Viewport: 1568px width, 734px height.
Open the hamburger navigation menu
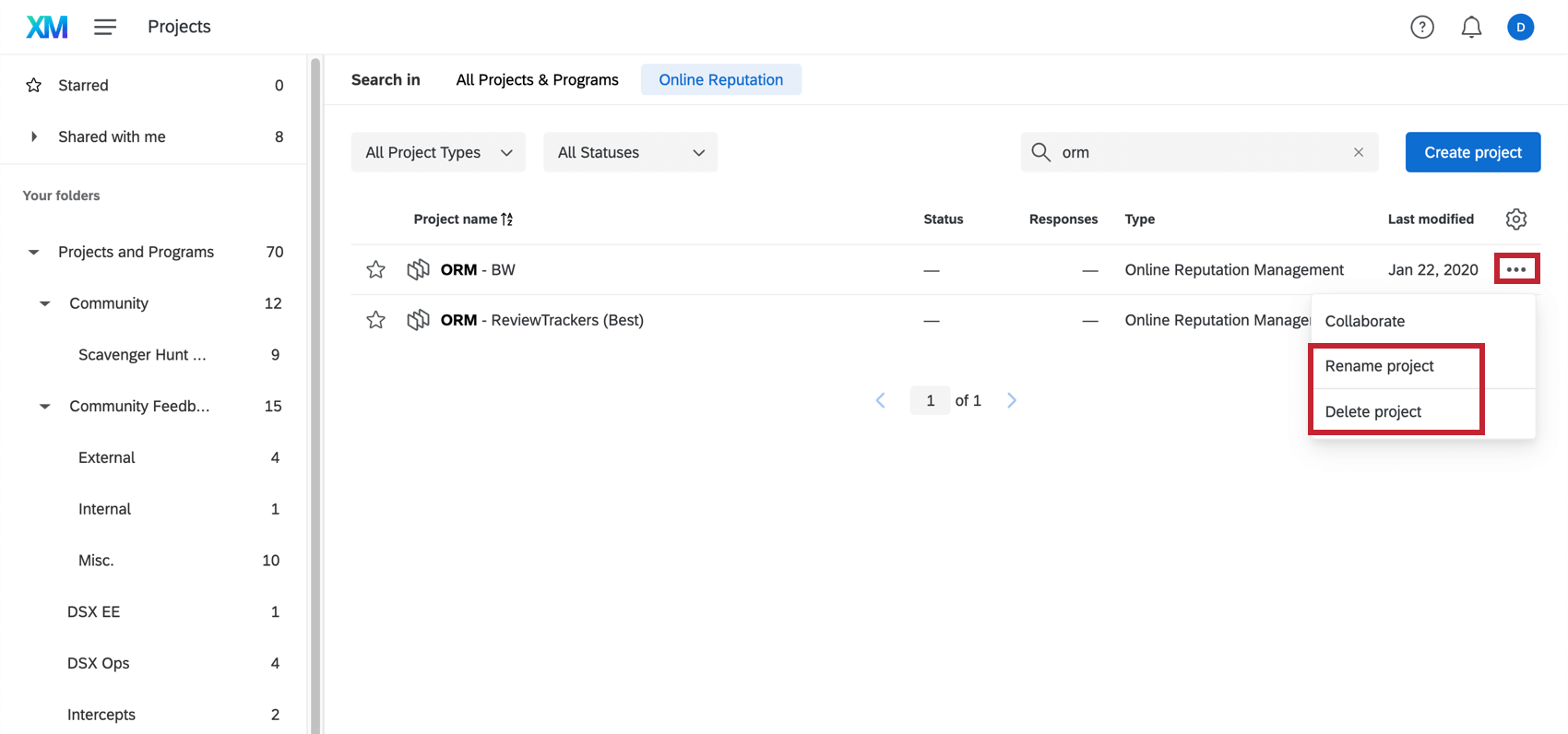[x=105, y=27]
